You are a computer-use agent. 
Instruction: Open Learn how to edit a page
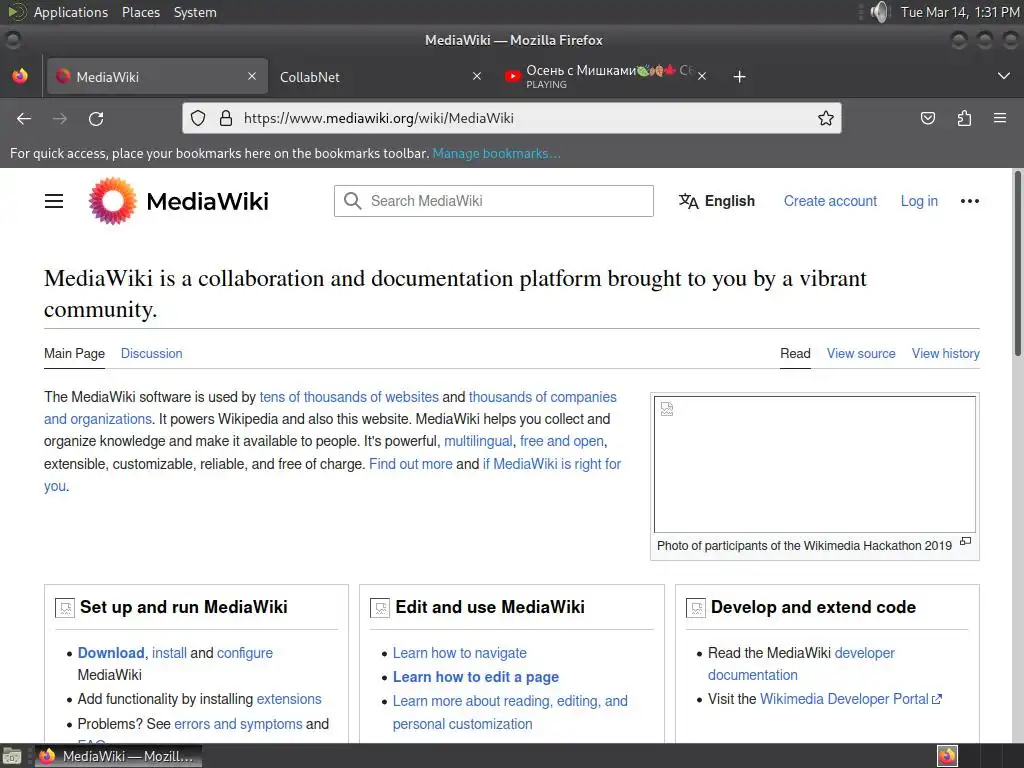(476, 677)
